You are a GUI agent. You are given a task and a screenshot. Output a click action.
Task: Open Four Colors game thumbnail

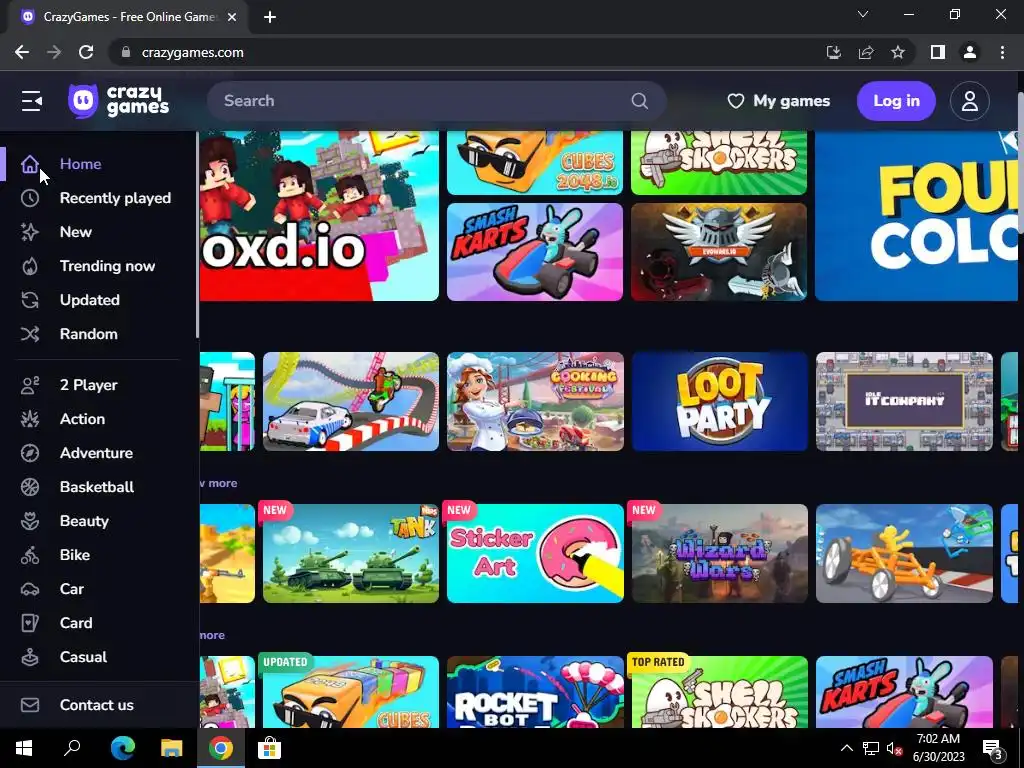click(916, 216)
